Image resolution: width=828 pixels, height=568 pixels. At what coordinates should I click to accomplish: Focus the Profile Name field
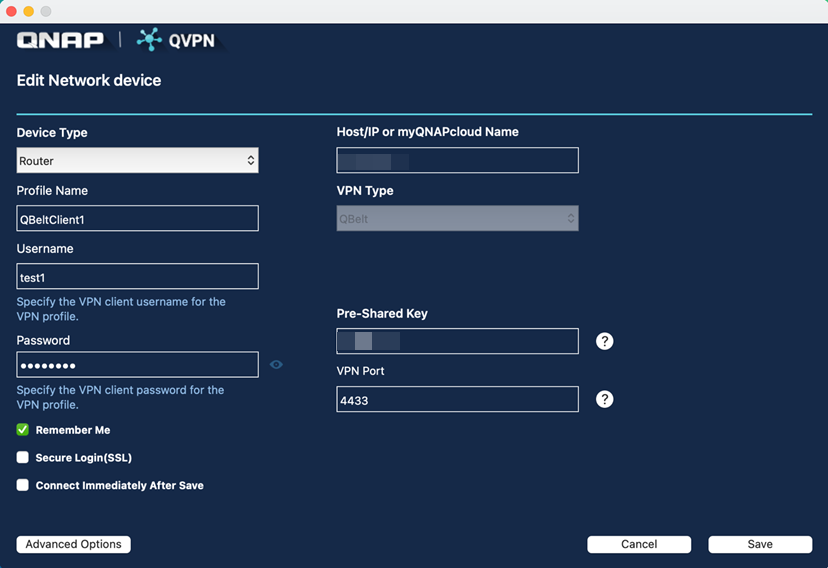137,219
